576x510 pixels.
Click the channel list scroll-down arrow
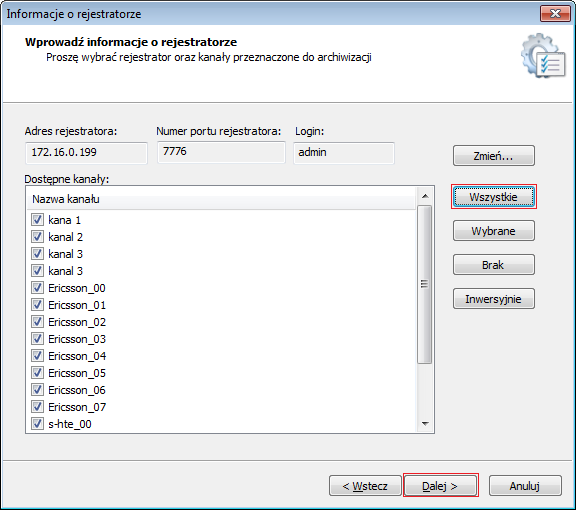[x=425, y=424]
